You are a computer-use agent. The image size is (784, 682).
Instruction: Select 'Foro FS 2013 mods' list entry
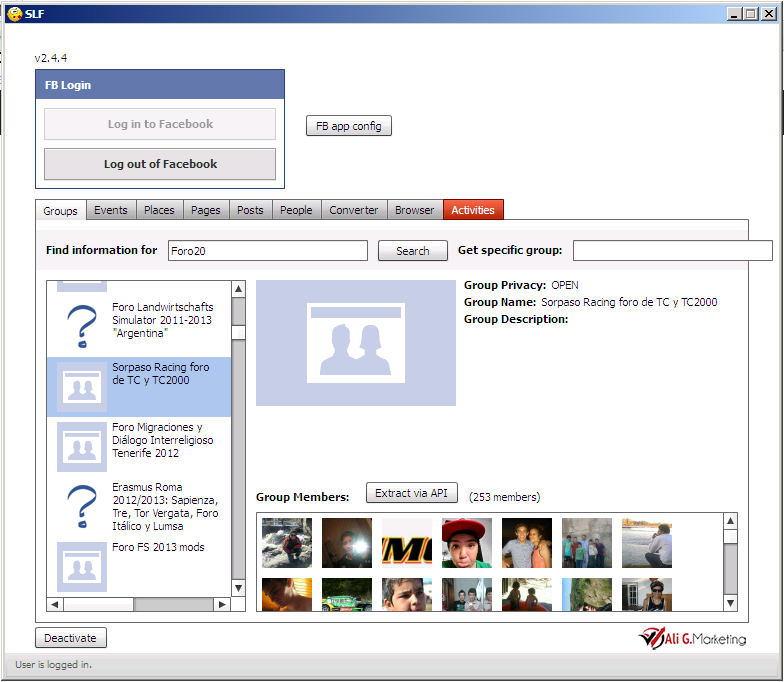pos(139,567)
